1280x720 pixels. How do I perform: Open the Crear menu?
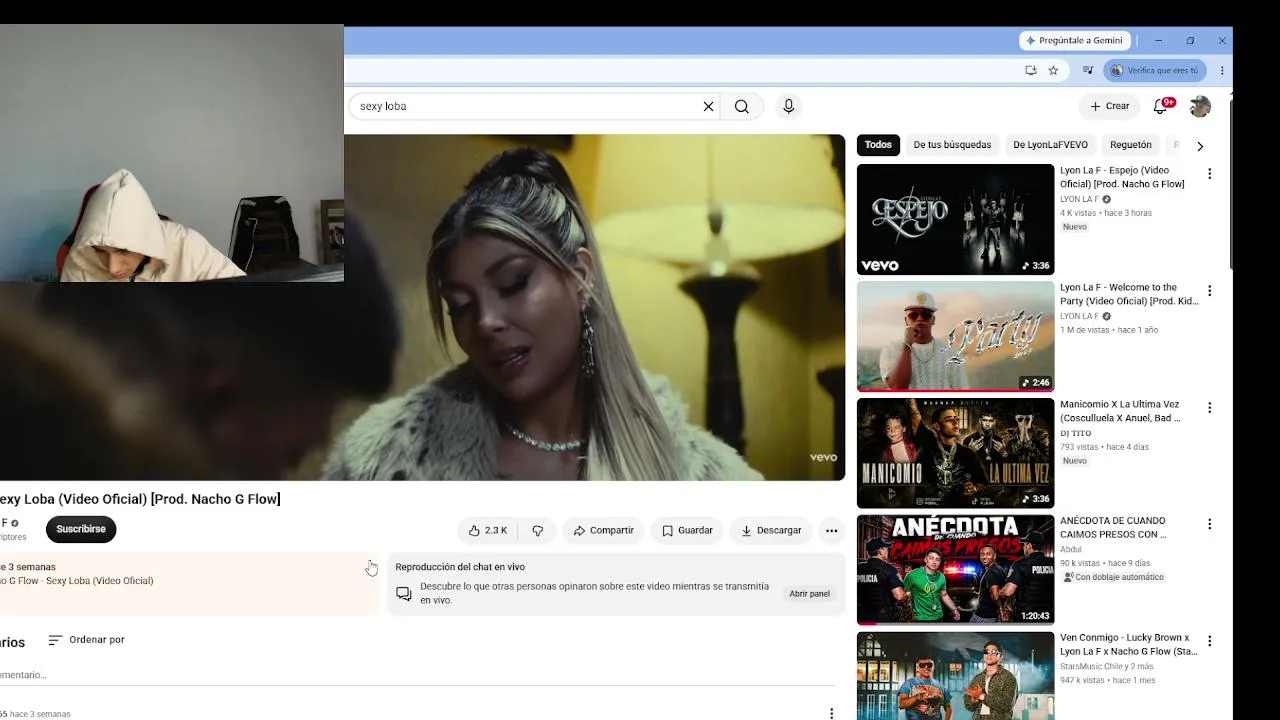1110,106
